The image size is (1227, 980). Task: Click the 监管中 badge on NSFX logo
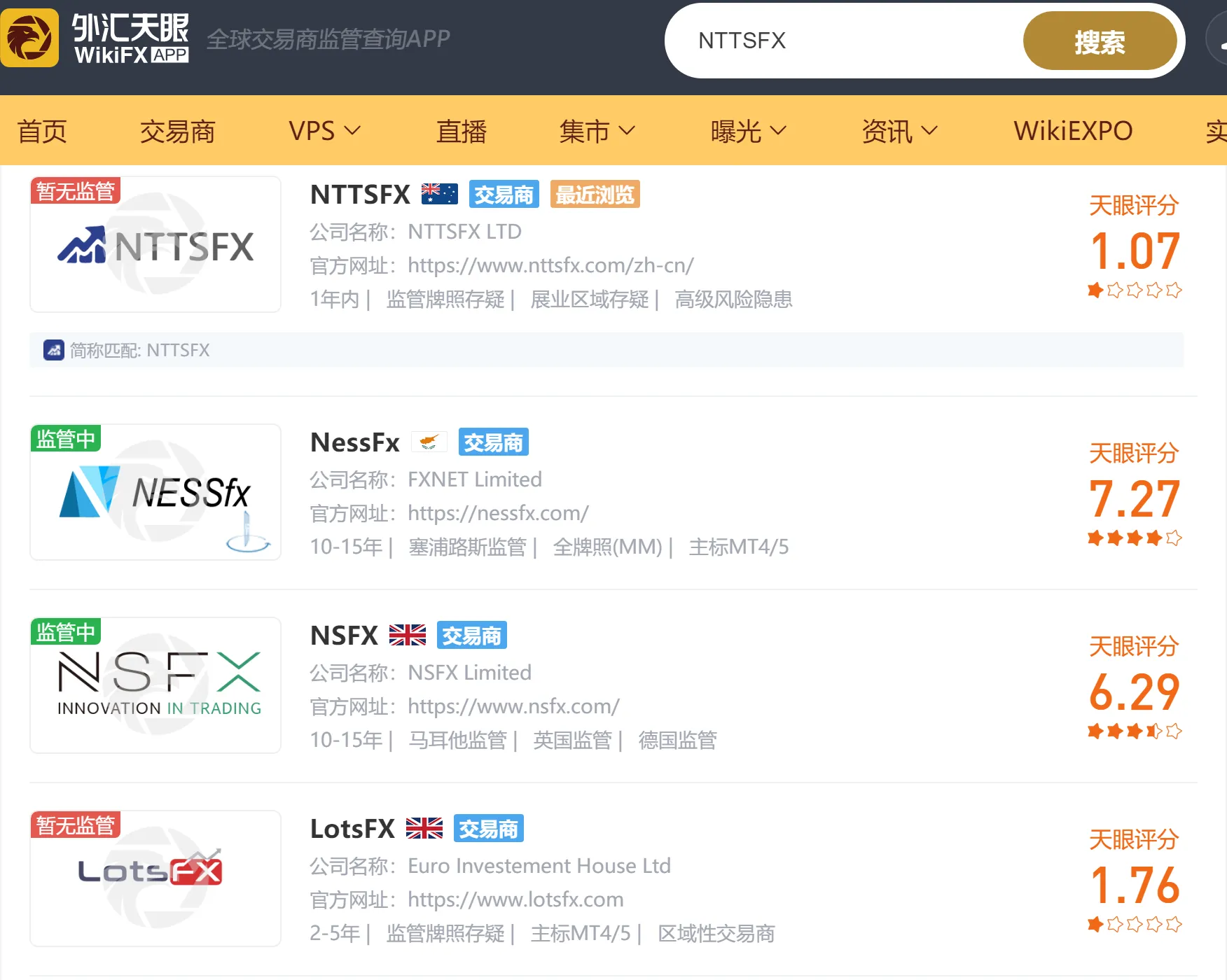[66, 631]
